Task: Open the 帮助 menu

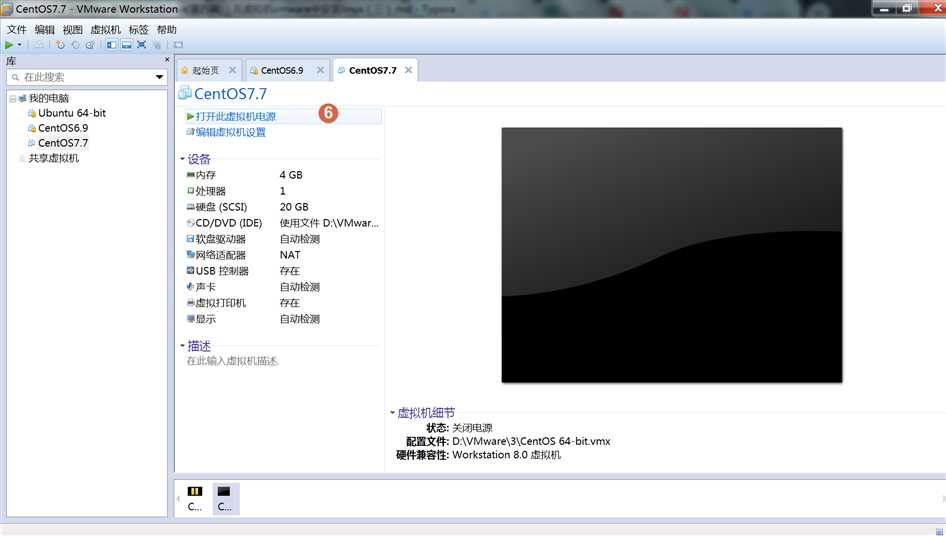Action: pos(167,30)
